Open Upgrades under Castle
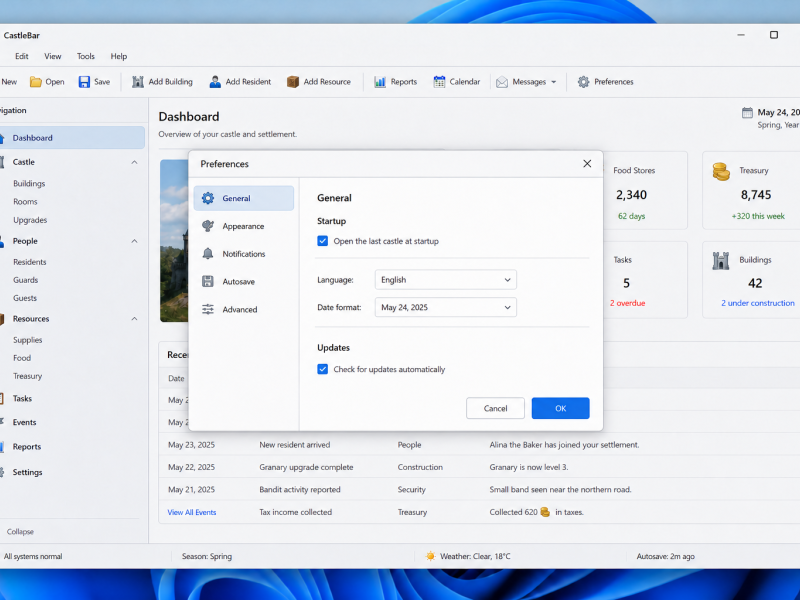The width and height of the screenshot is (800, 600). point(30,220)
